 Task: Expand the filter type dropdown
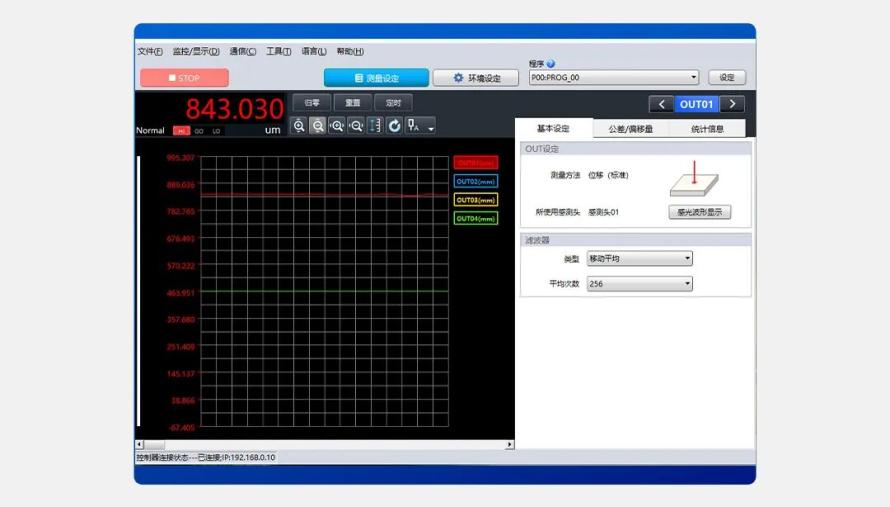[640, 258]
